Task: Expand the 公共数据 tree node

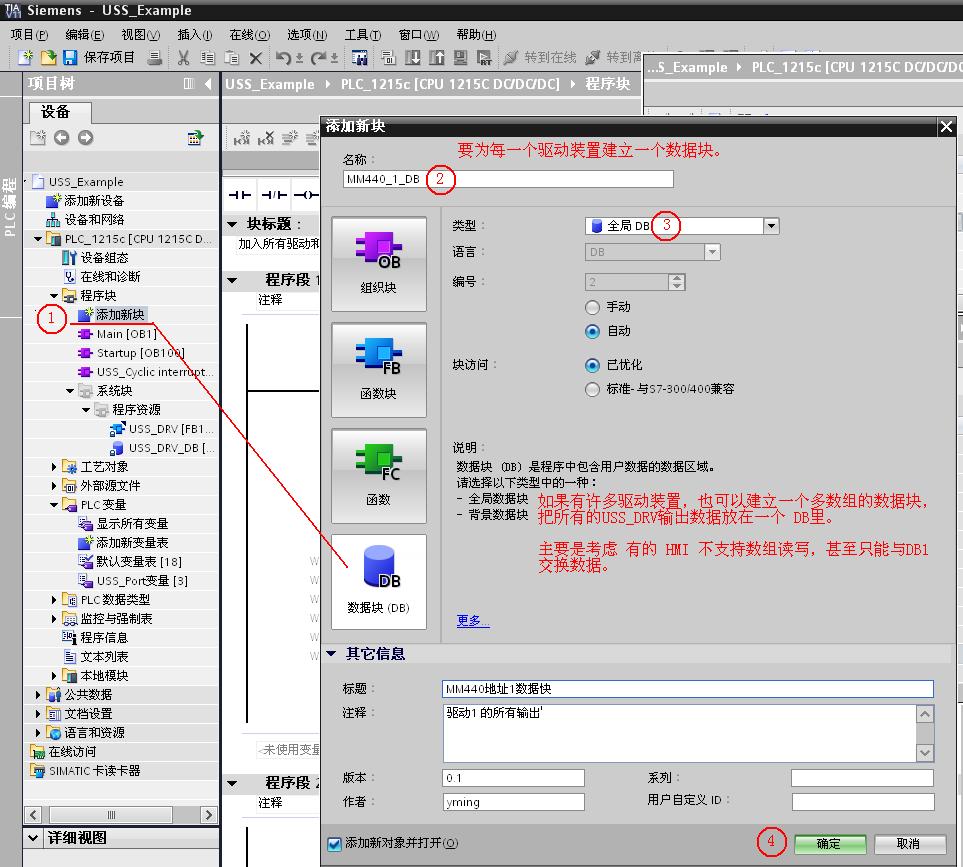Action: point(38,694)
